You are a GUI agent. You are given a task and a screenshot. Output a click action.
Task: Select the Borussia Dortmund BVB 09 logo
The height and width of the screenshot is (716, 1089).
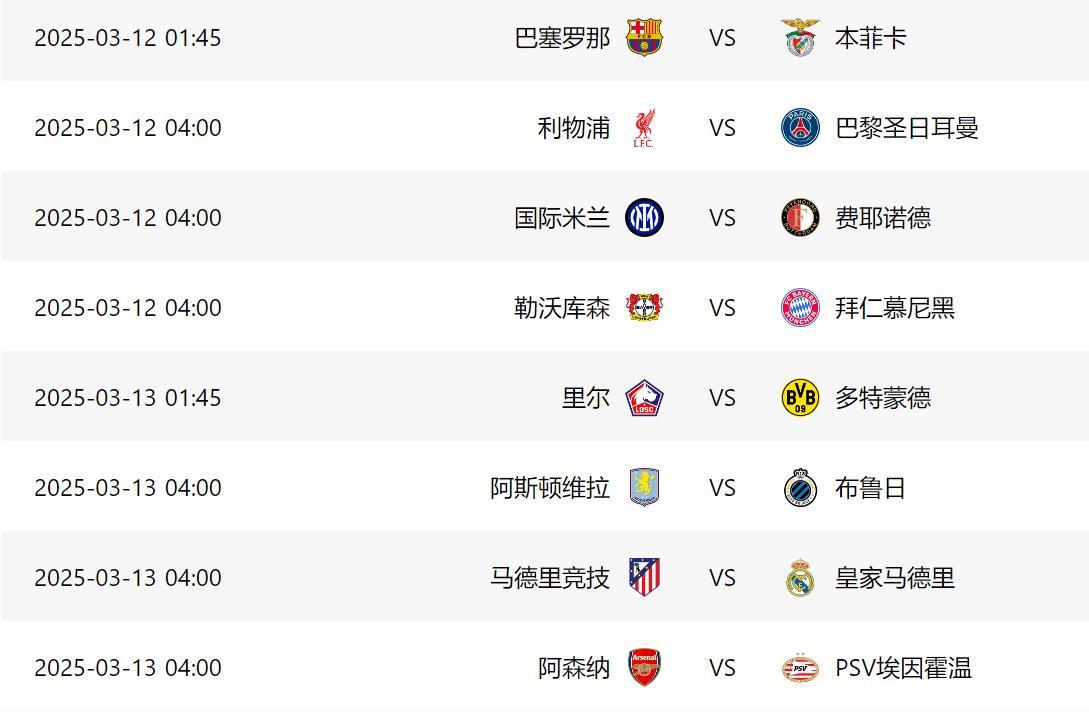coord(800,398)
